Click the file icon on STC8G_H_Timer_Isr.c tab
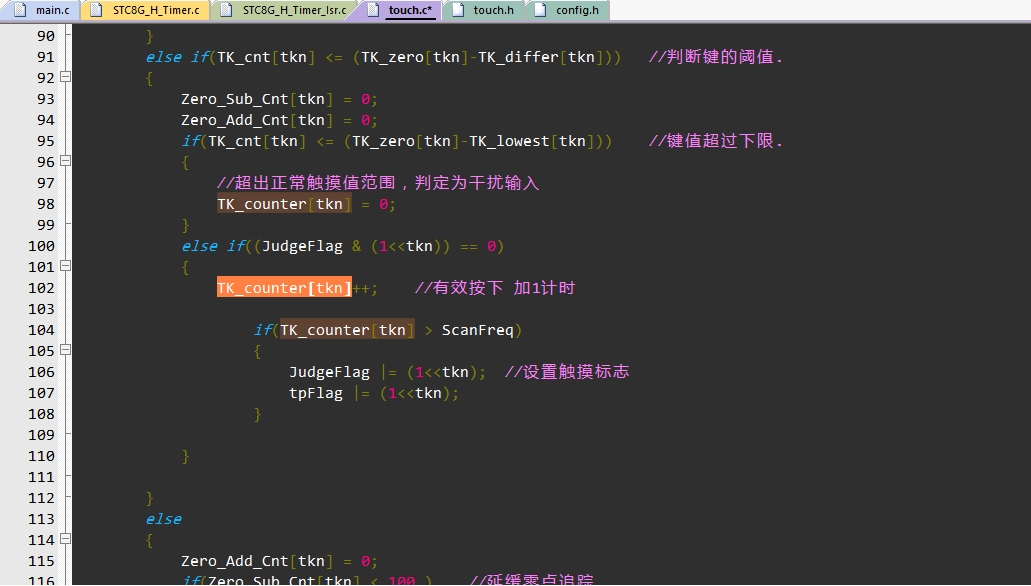1031x586 pixels. (226, 10)
